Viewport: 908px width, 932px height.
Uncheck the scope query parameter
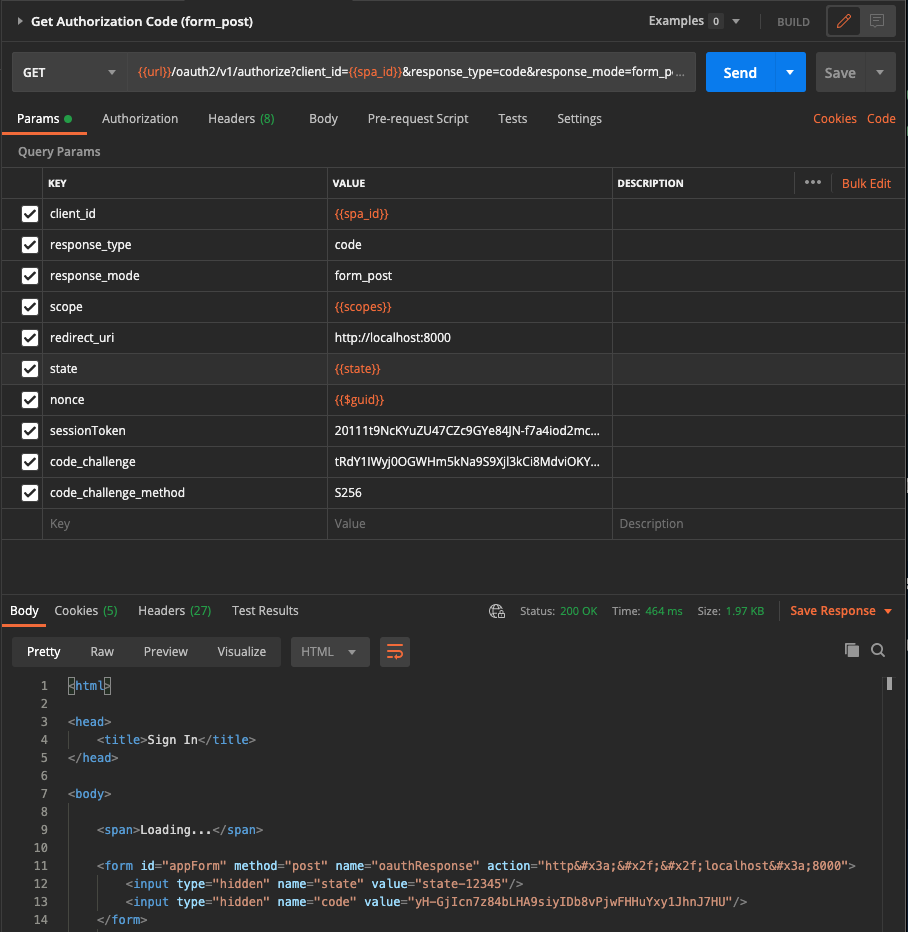[x=29, y=306]
